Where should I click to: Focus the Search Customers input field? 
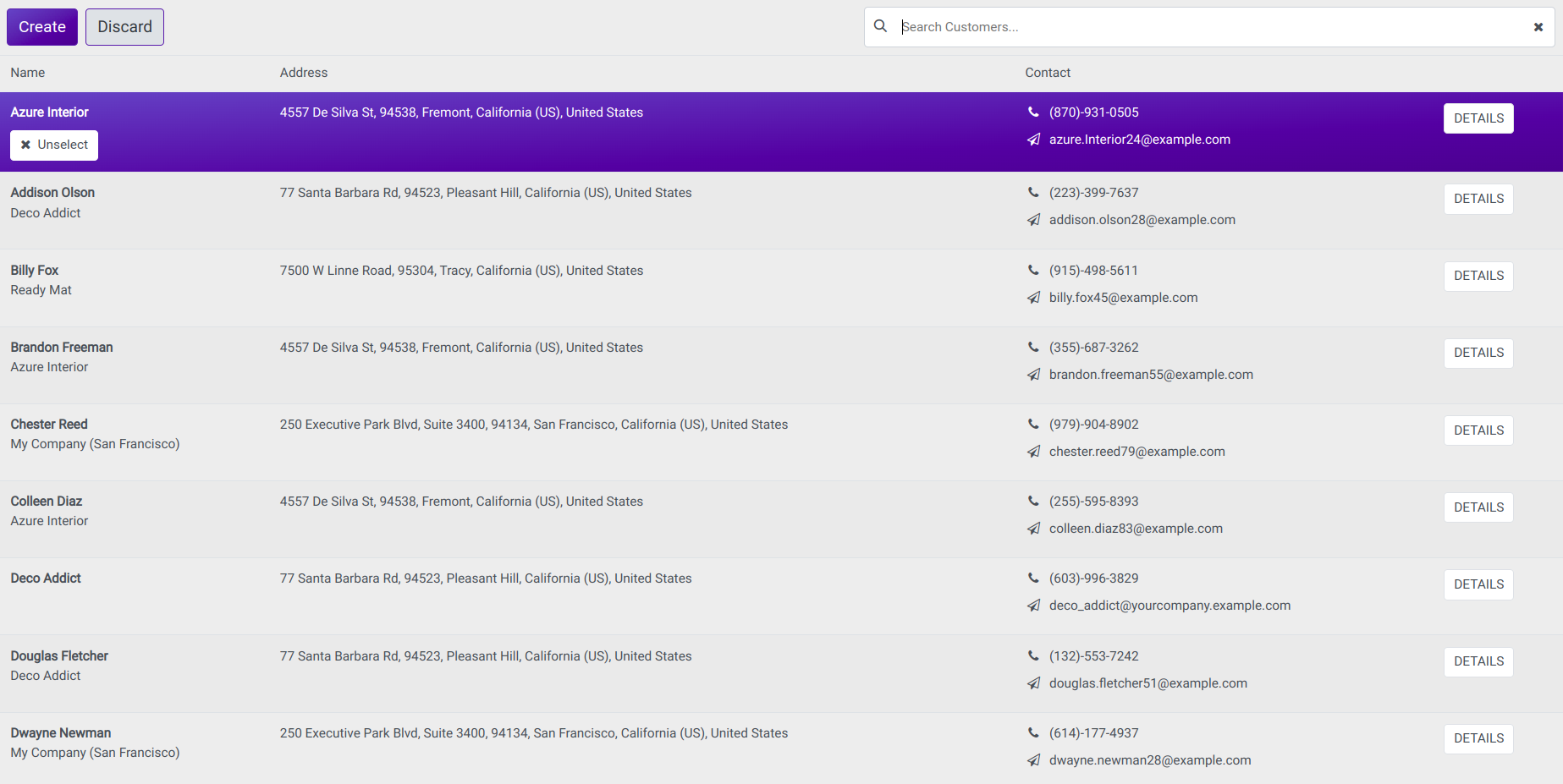[1210, 27]
